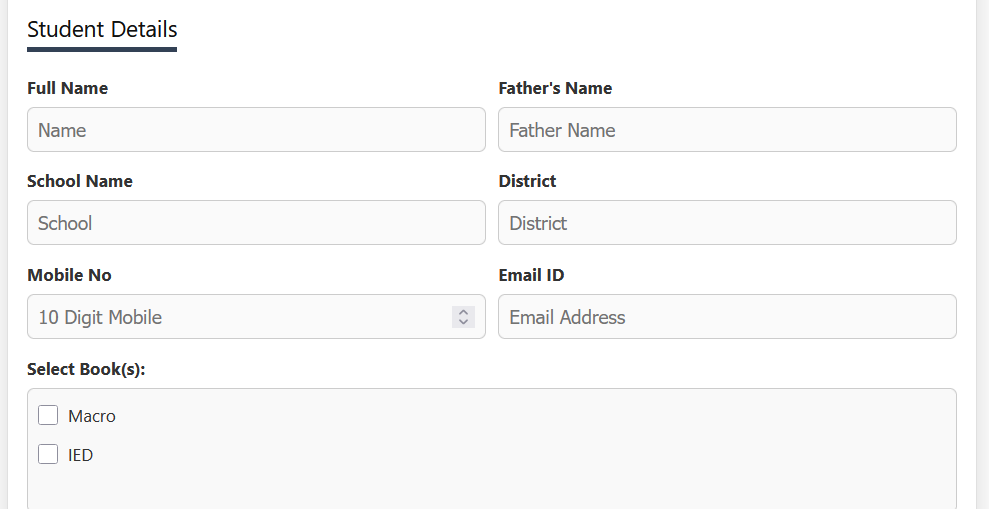
Task: Click the Student Details heading
Action: [102, 29]
